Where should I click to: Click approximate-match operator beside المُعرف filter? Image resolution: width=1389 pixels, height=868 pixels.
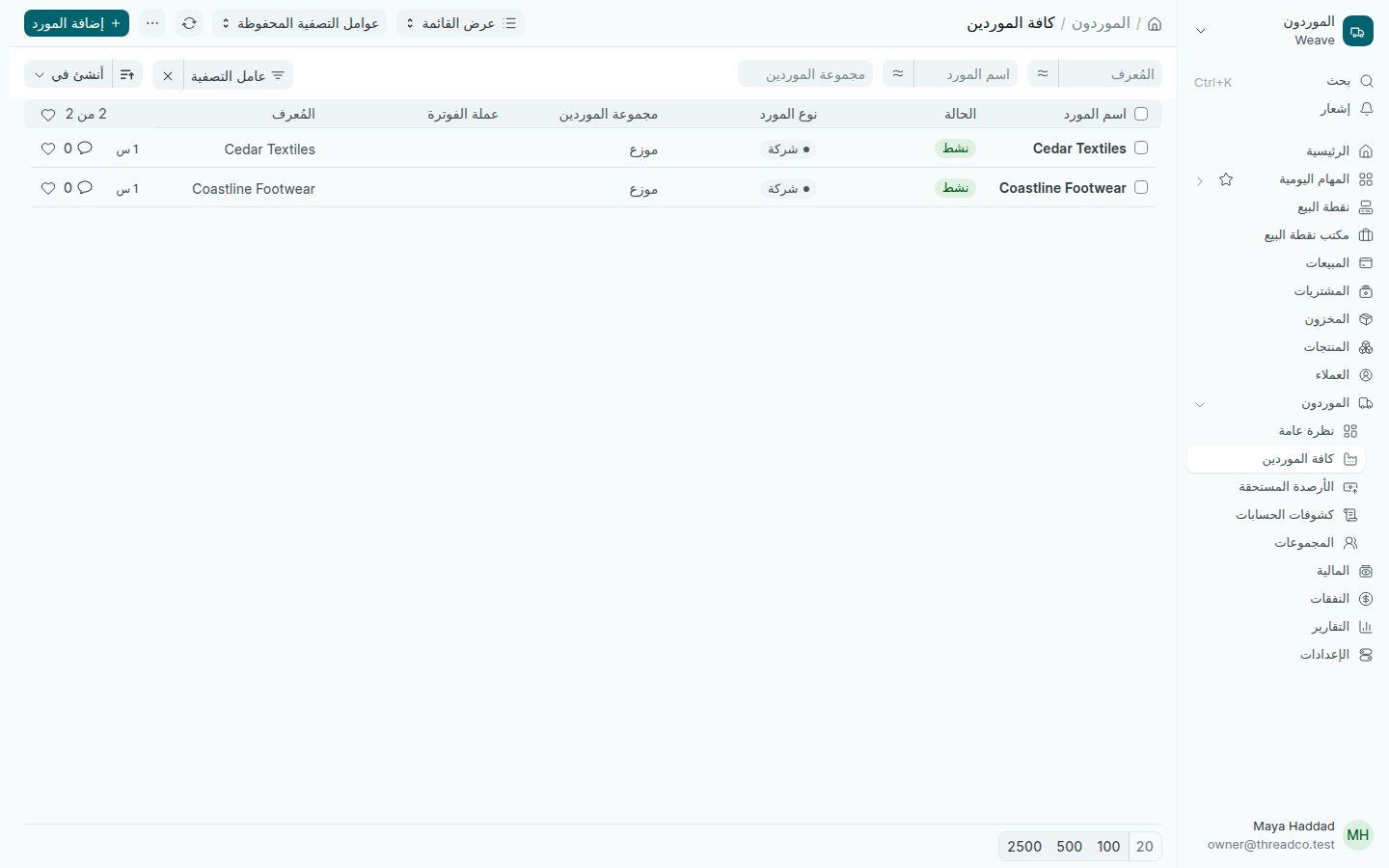point(1043,73)
